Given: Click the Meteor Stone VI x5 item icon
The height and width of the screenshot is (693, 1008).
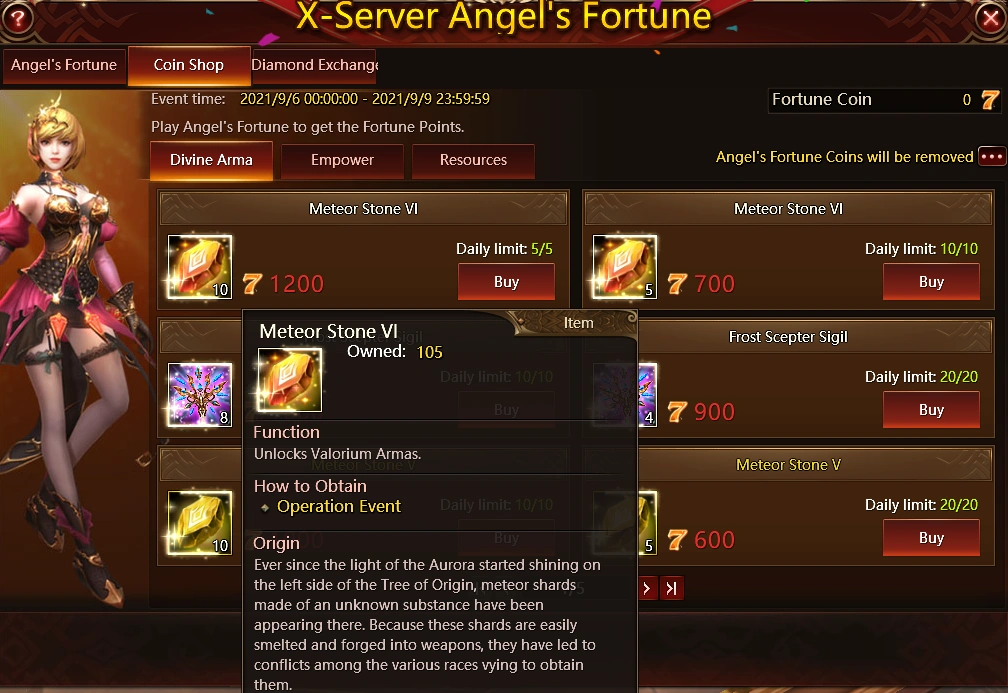Looking at the screenshot, I should [624, 267].
